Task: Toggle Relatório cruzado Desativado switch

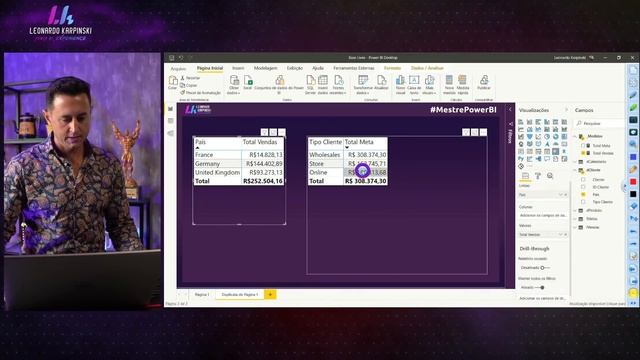Action: [544, 268]
